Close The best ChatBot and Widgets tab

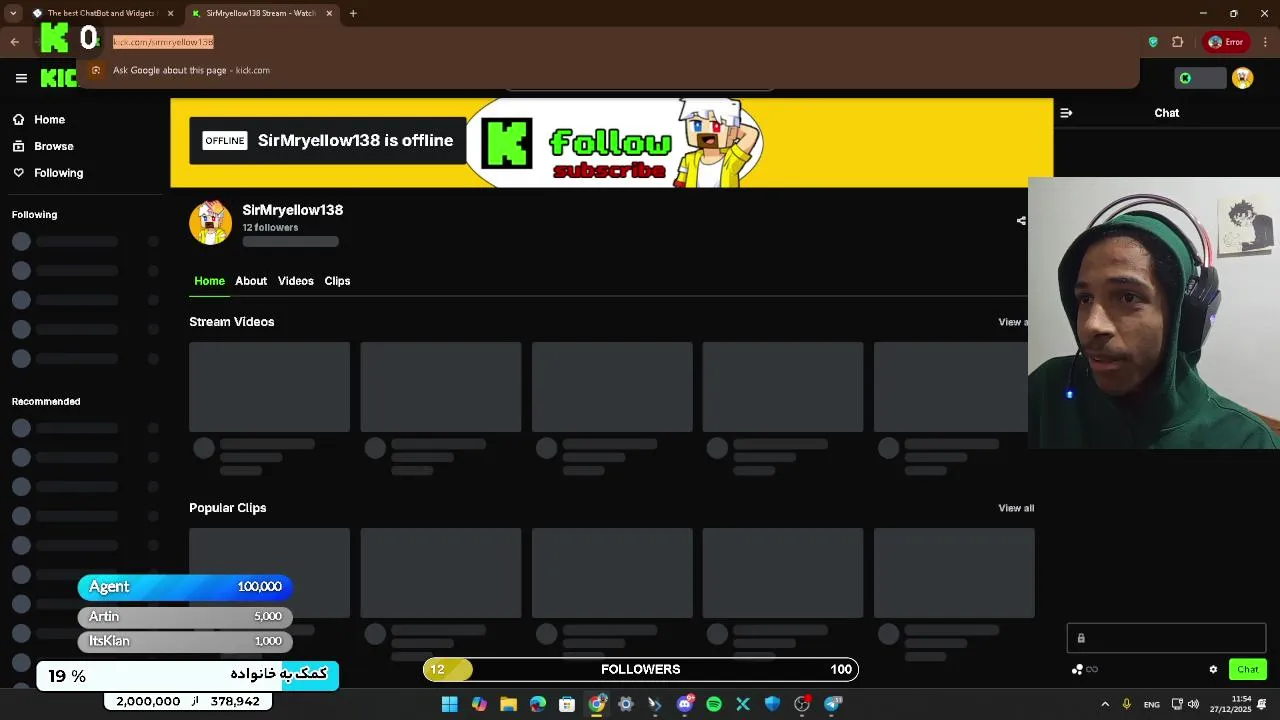pos(171,13)
